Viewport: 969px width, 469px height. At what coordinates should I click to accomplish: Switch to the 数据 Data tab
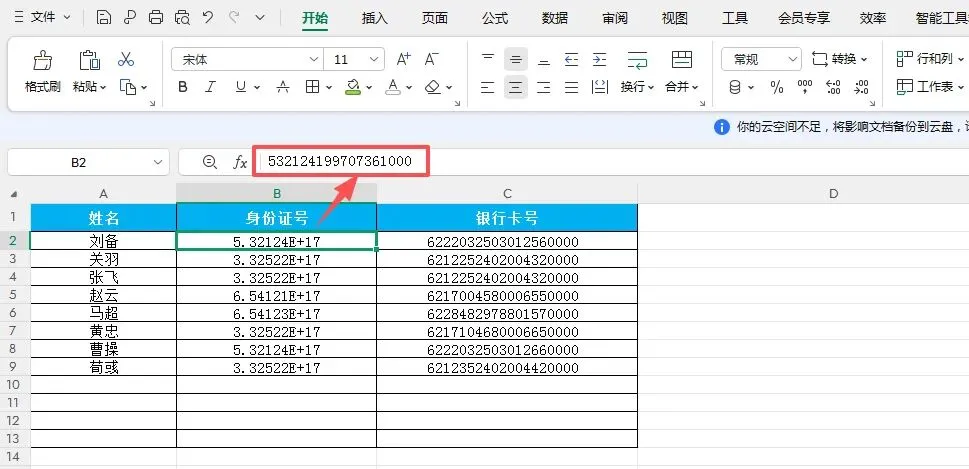555,18
